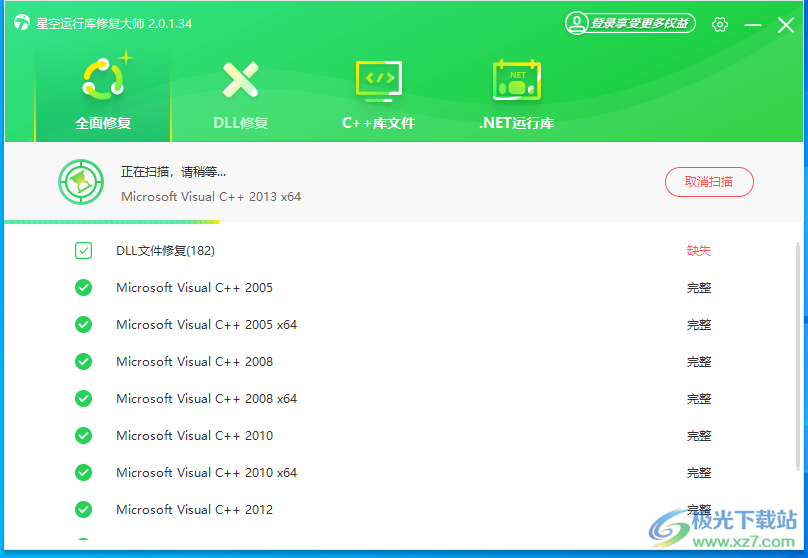Switch to the C++库文件 tab label
Image resolution: width=808 pixels, height=558 pixels.
click(378, 123)
